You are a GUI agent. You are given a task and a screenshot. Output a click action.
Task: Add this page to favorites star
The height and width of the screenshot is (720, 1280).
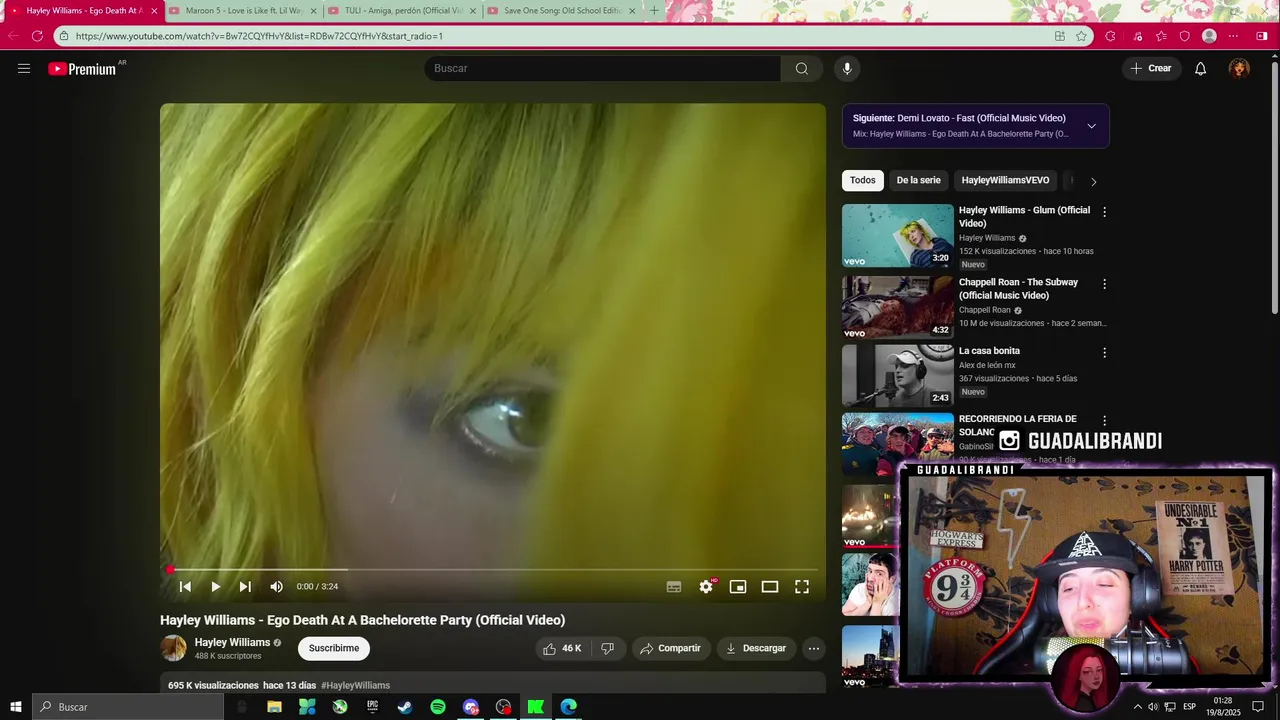pos(1081,36)
